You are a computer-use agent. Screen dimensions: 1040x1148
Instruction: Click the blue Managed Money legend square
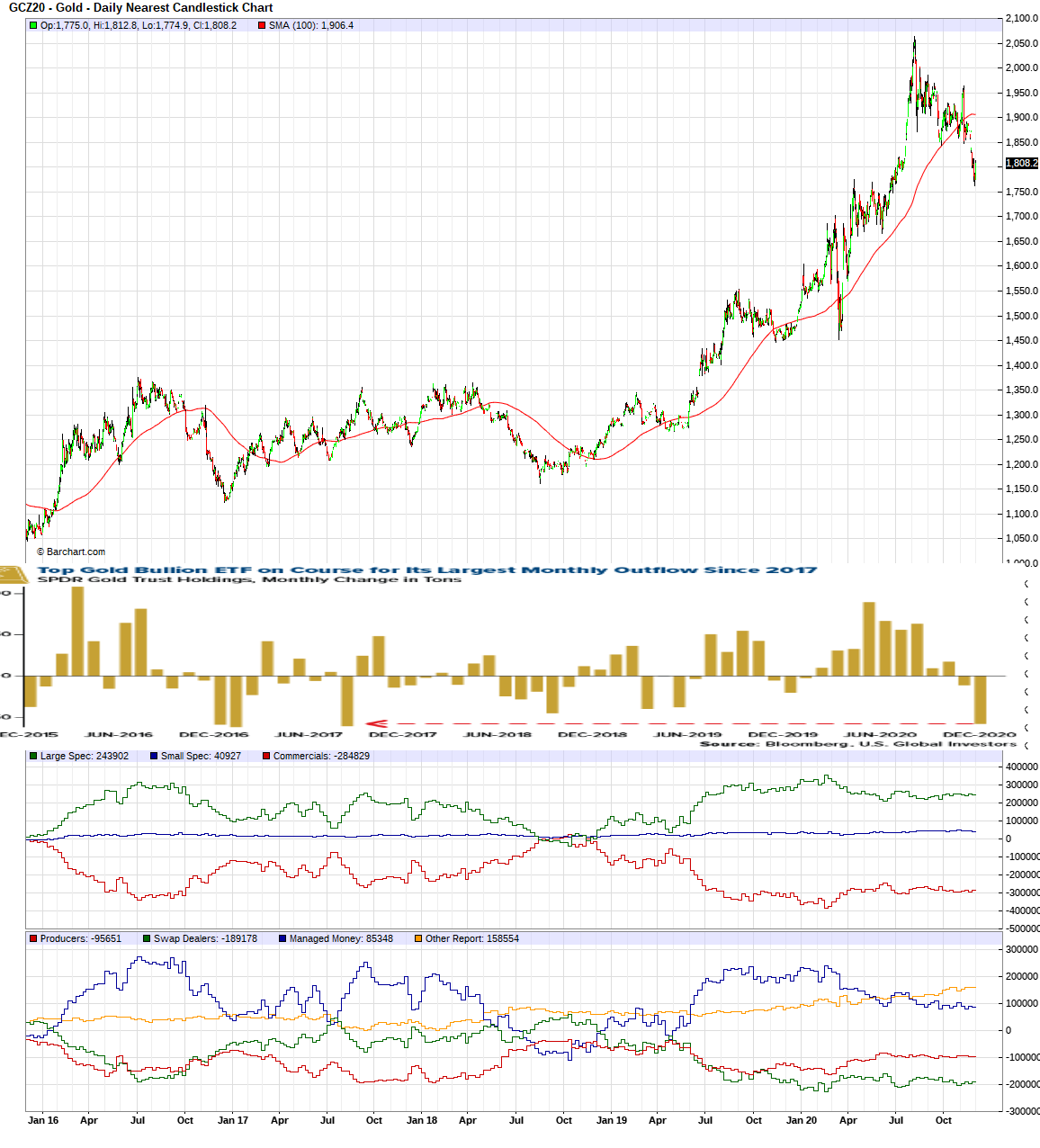click(x=282, y=938)
